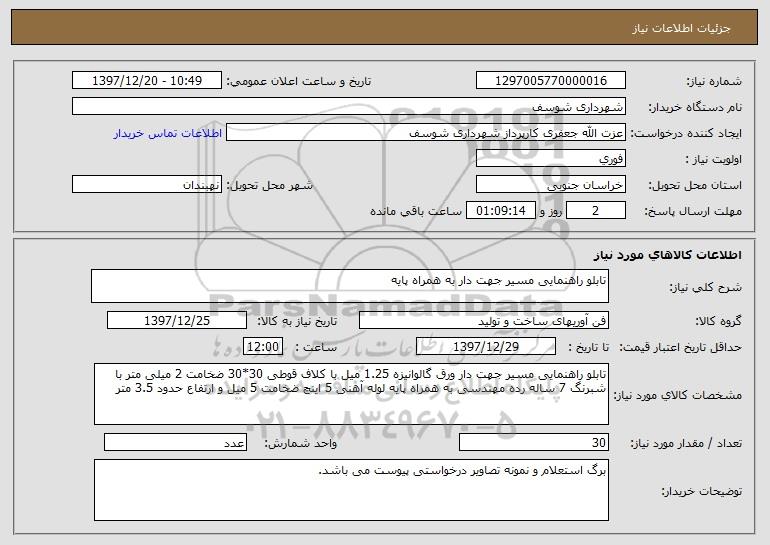Select the label شهر محل تحویل
Image resolution: width=770 pixels, height=545 pixels.
click(x=269, y=186)
